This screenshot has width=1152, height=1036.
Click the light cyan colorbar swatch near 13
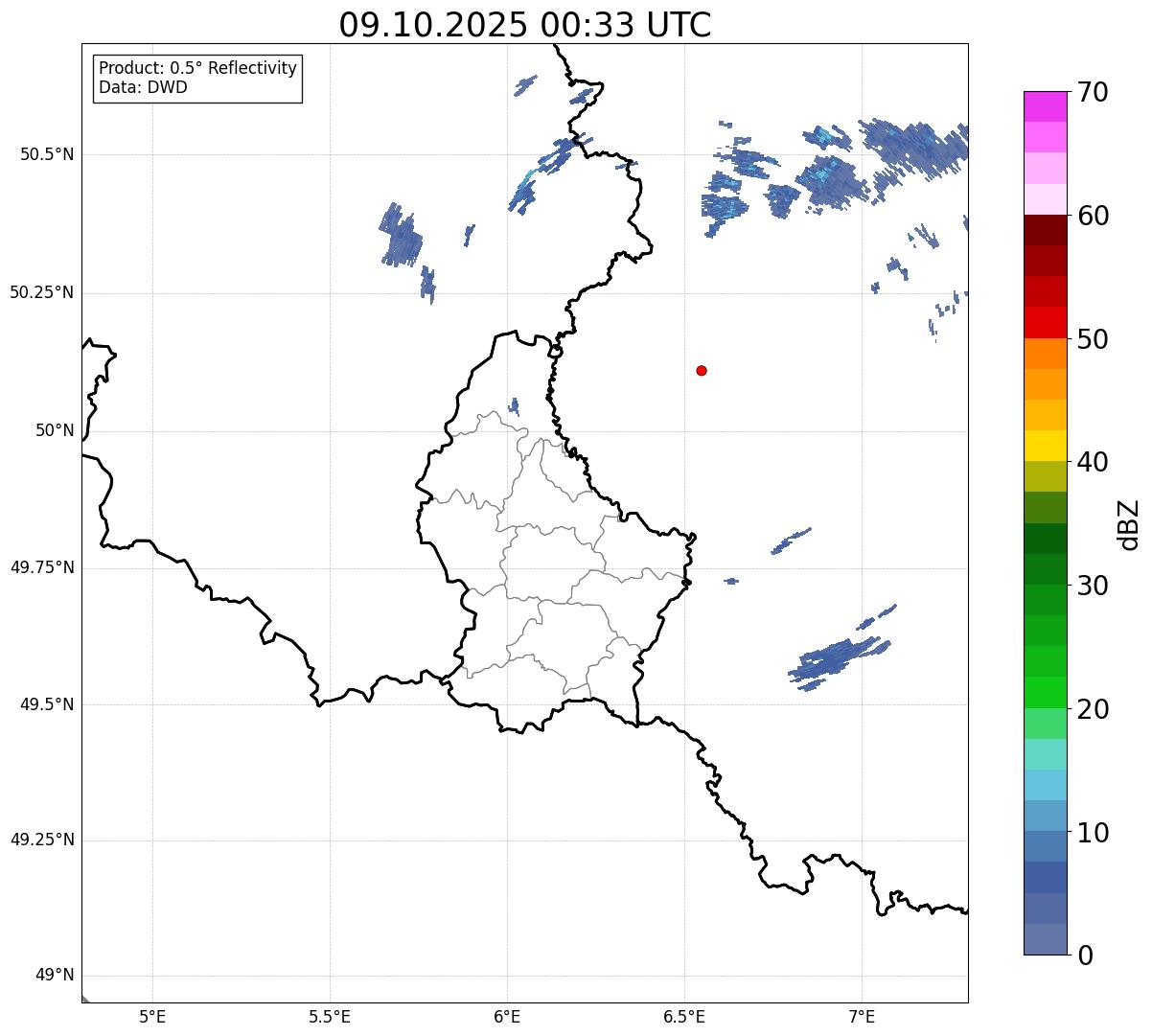(x=1045, y=785)
